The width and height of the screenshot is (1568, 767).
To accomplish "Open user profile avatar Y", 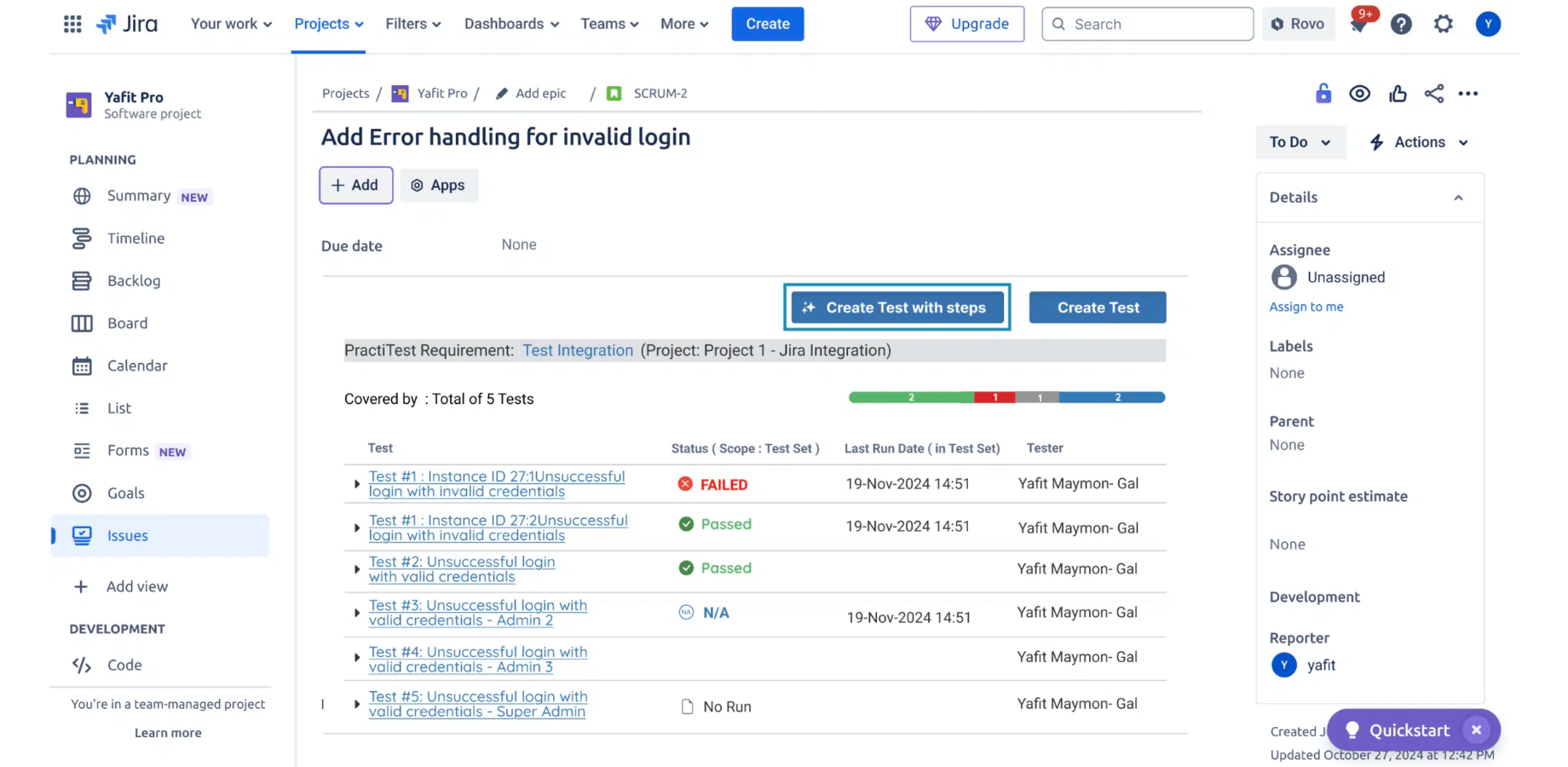I will click(x=1488, y=24).
